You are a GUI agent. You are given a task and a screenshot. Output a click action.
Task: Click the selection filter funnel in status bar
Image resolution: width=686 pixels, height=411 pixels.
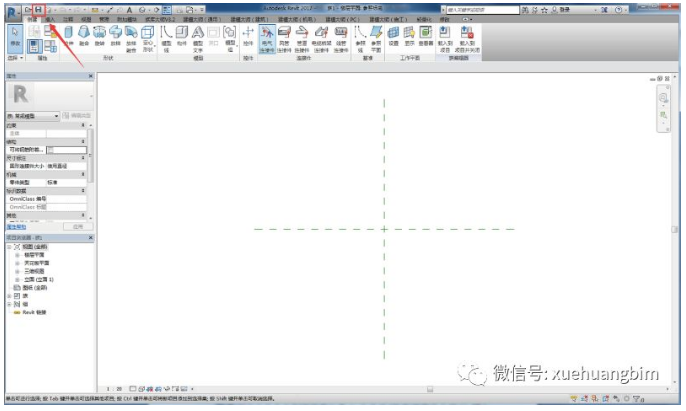tap(638, 399)
